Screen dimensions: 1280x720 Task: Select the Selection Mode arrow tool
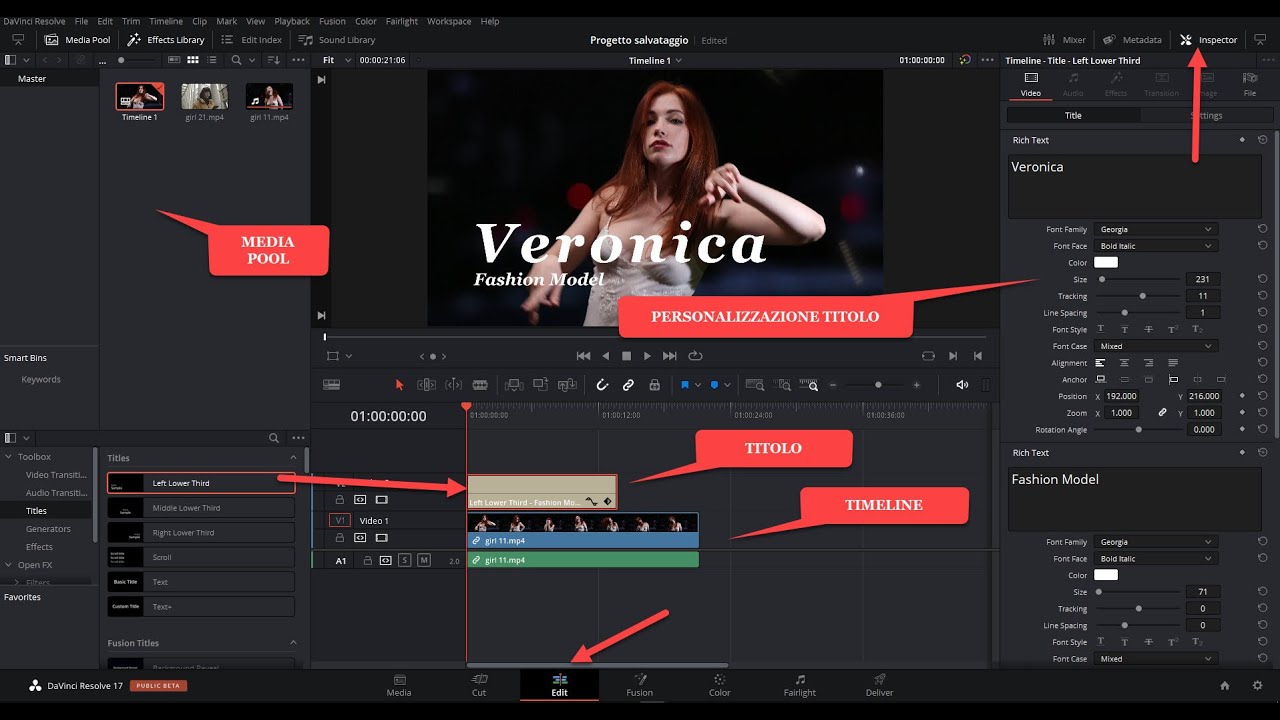pyautogui.click(x=400, y=384)
